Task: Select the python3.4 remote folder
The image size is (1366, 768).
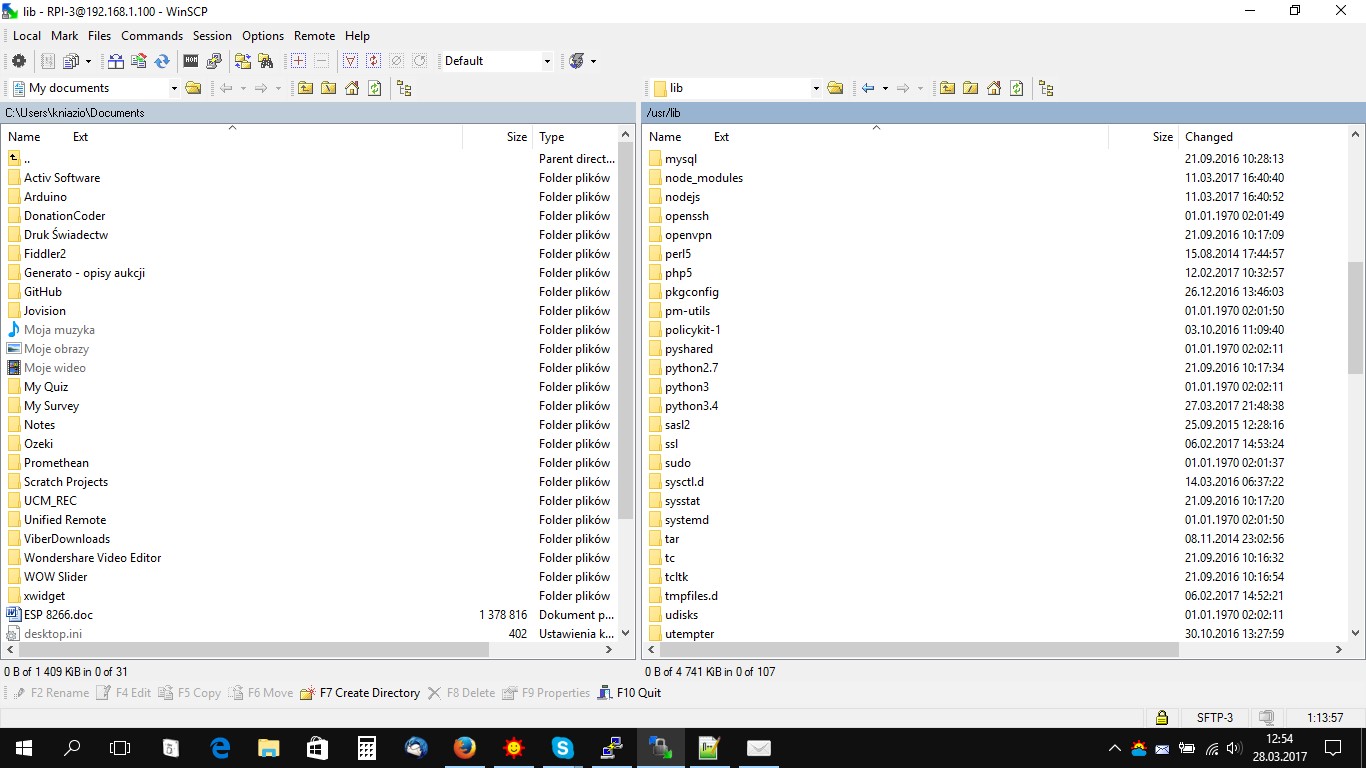Action: click(x=691, y=406)
